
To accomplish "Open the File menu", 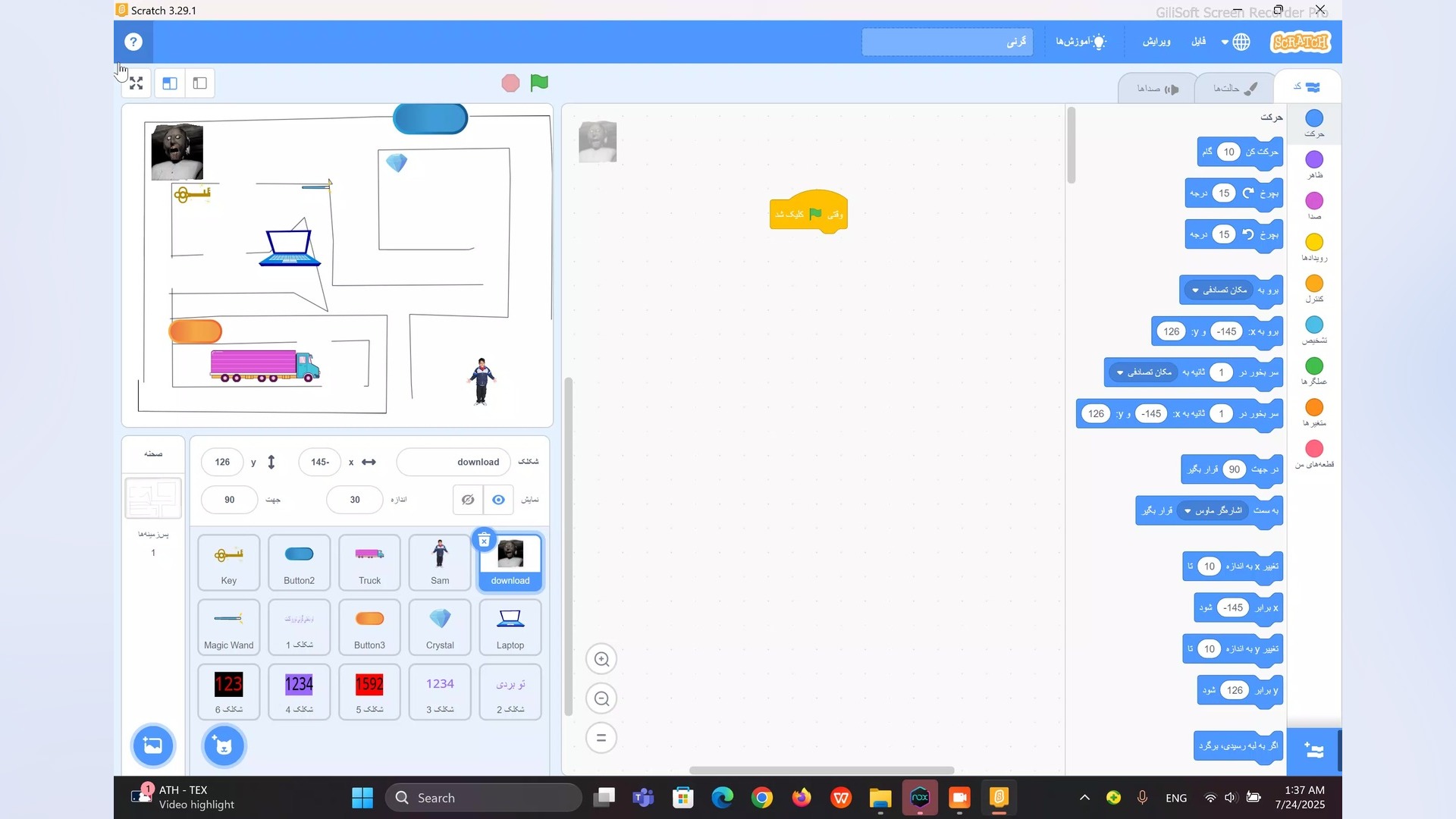I will (1198, 42).
